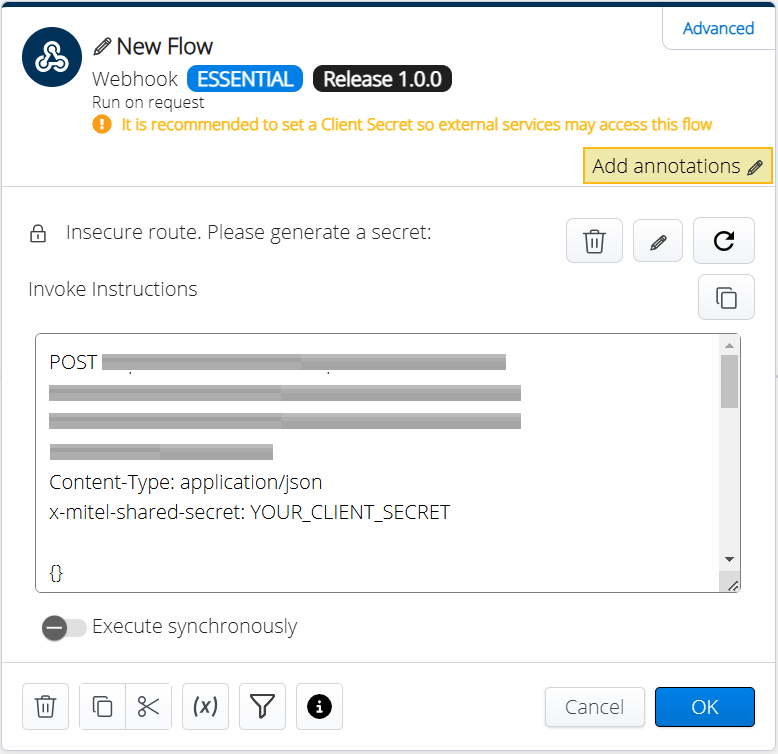The width and height of the screenshot is (778, 754).
Task: Confirm with the OK button
Action: [704, 707]
